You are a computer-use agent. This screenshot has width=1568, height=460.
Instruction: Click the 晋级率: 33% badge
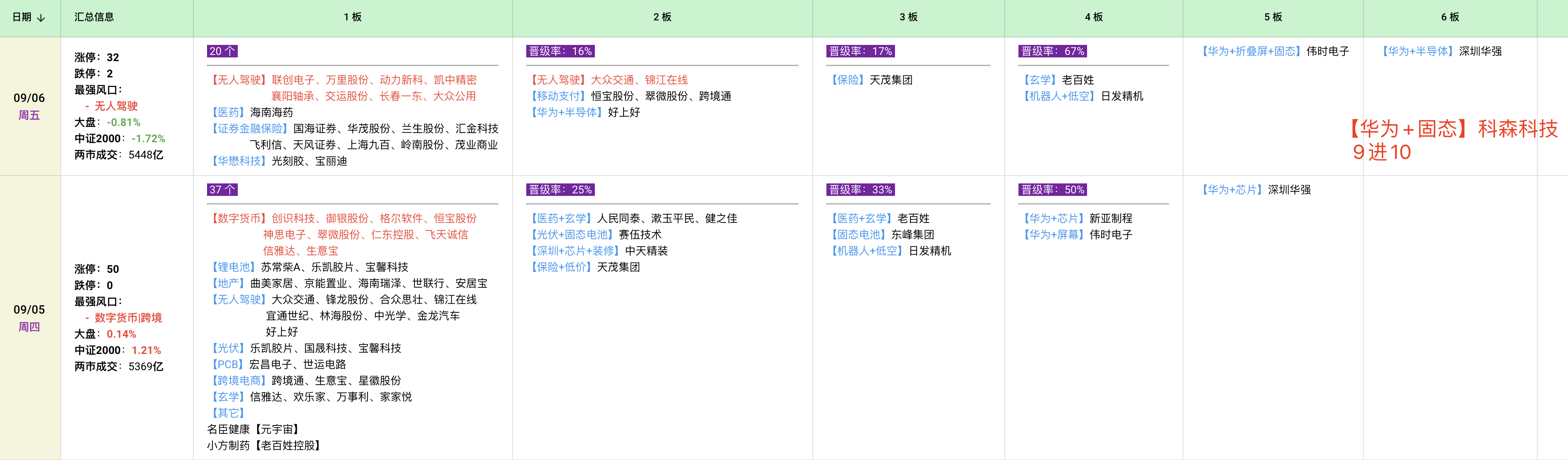coord(860,190)
